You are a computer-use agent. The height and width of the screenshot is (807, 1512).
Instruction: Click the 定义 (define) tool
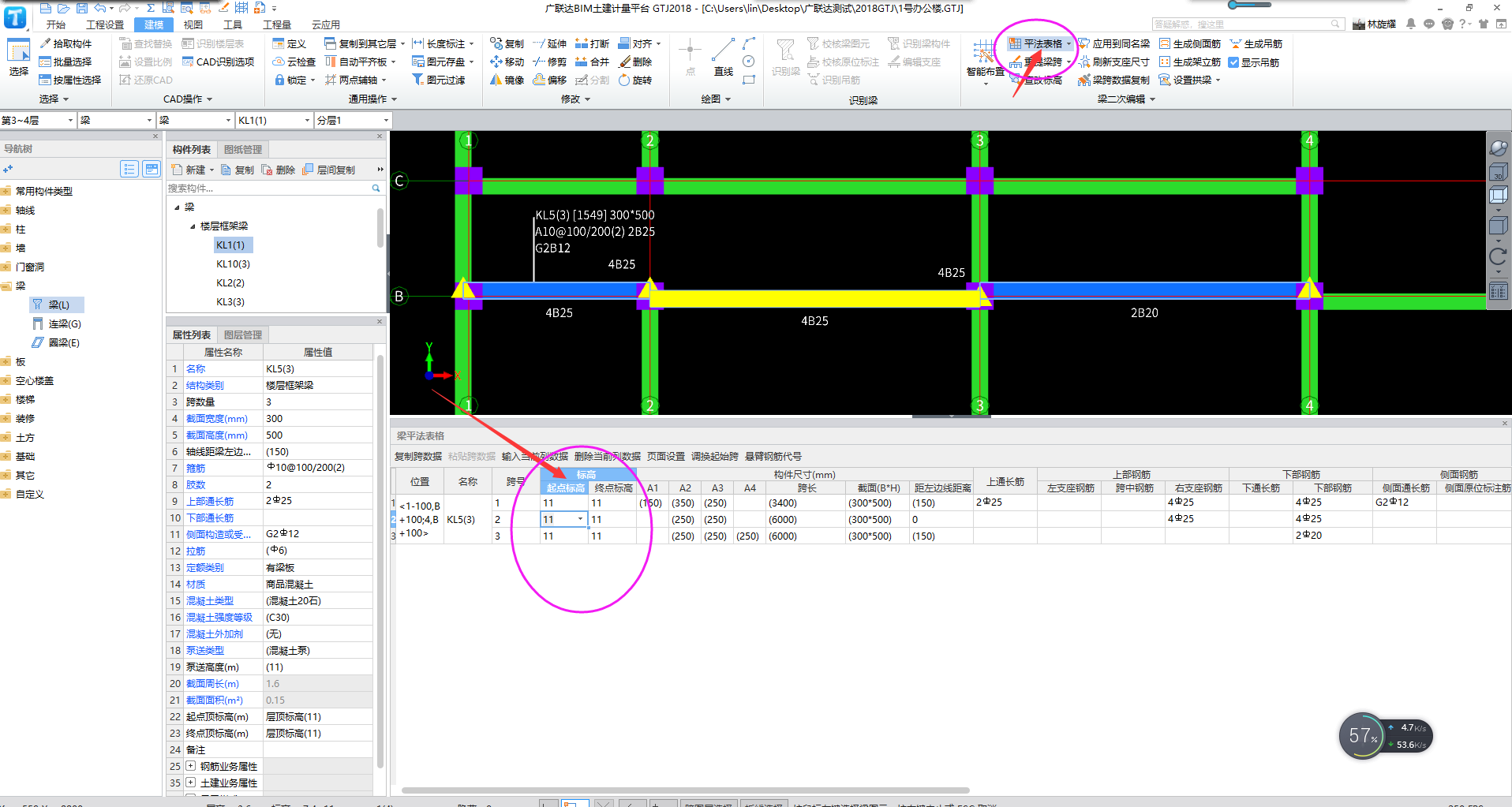pyautogui.click(x=290, y=43)
